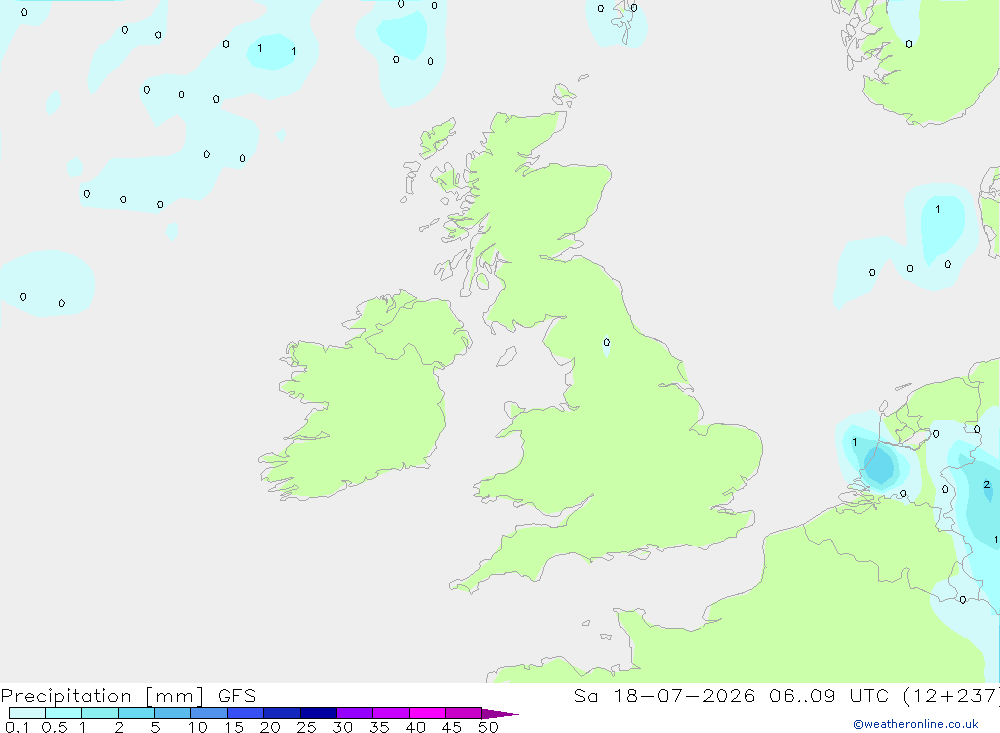Image resolution: width=1000 pixels, height=733 pixels.
Task: Click the '(12+237)' forecast run text
Action: click(951, 696)
